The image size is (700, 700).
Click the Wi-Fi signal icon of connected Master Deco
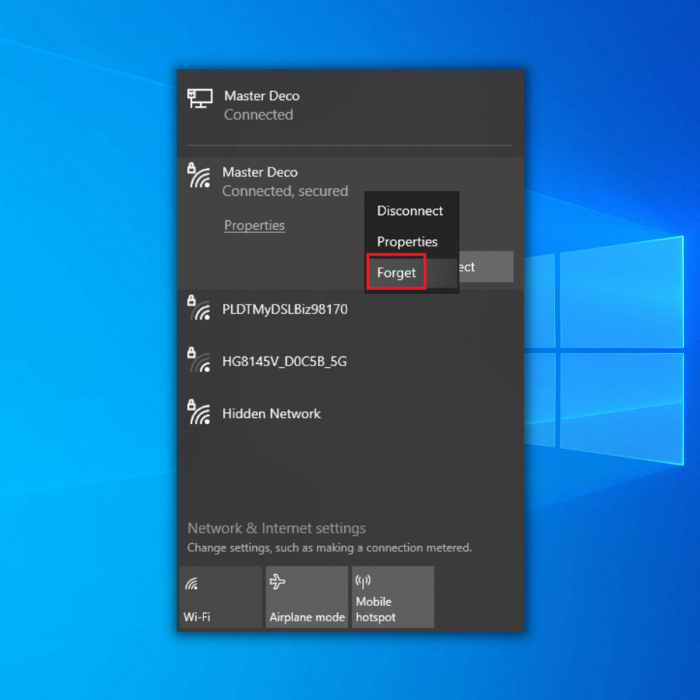tap(199, 175)
